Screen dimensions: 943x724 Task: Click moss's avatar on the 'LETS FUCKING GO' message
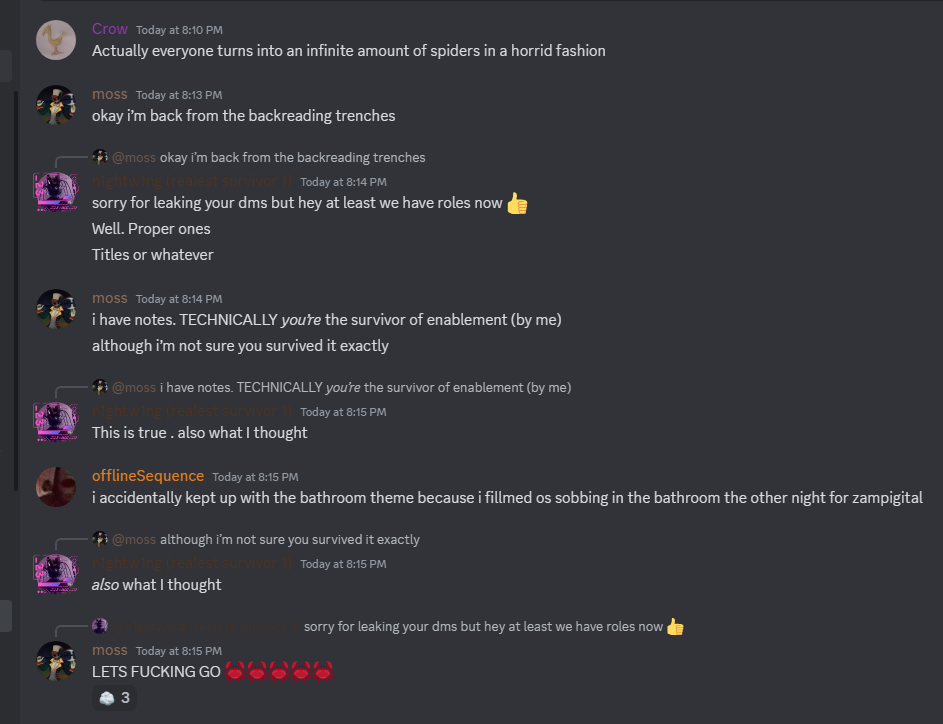(x=56, y=661)
